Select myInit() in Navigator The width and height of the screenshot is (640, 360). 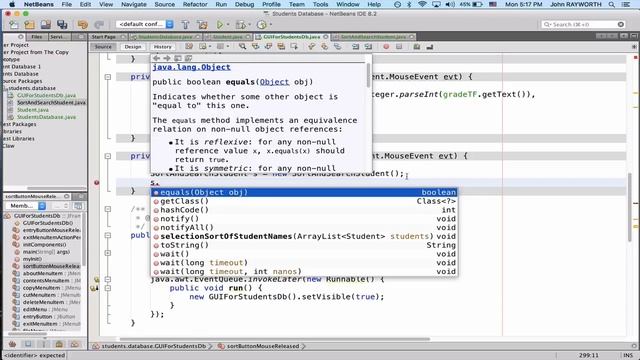pyautogui.click(x=32, y=259)
